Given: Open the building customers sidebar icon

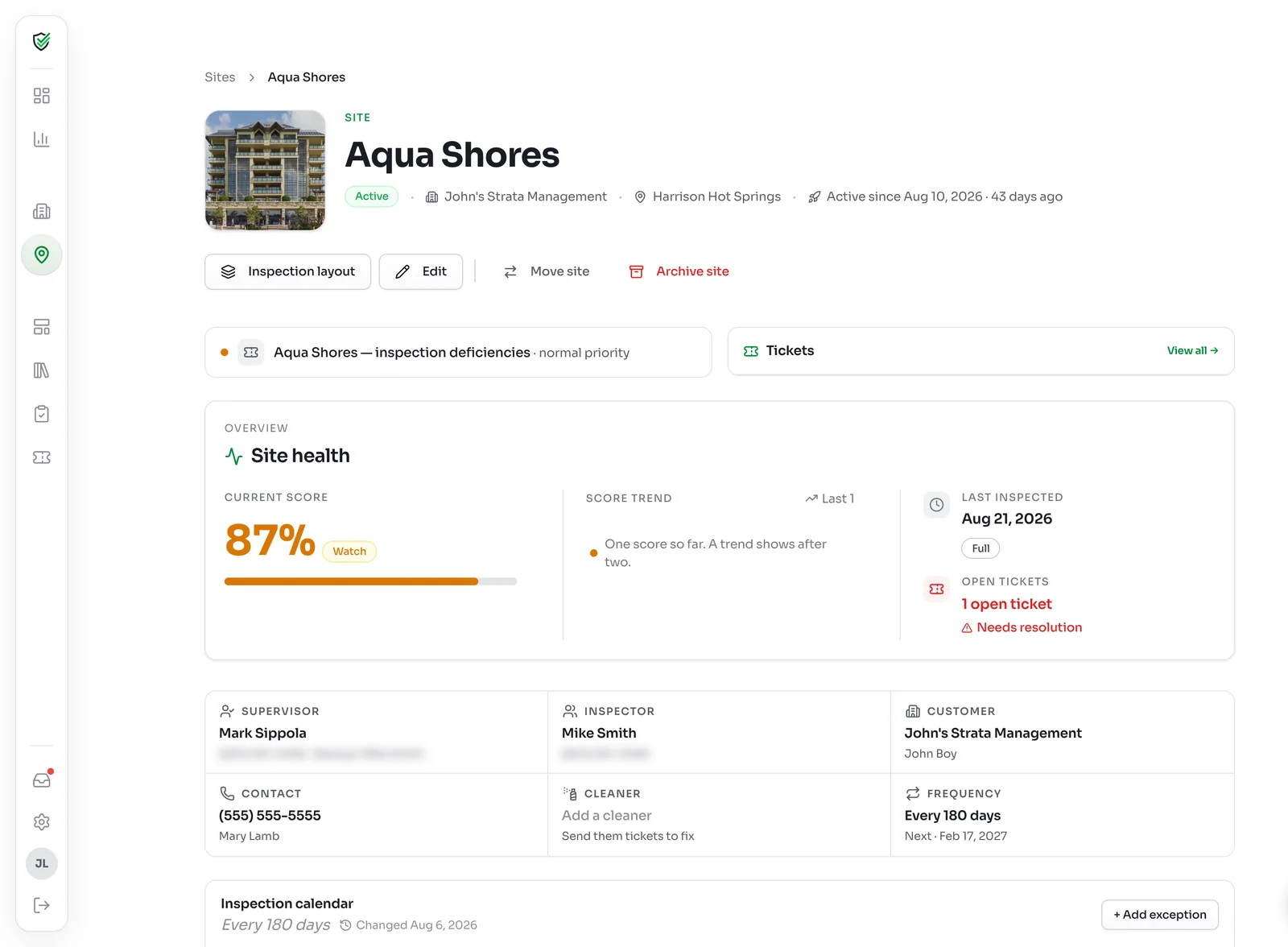Looking at the screenshot, I should [x=42, y=212].
